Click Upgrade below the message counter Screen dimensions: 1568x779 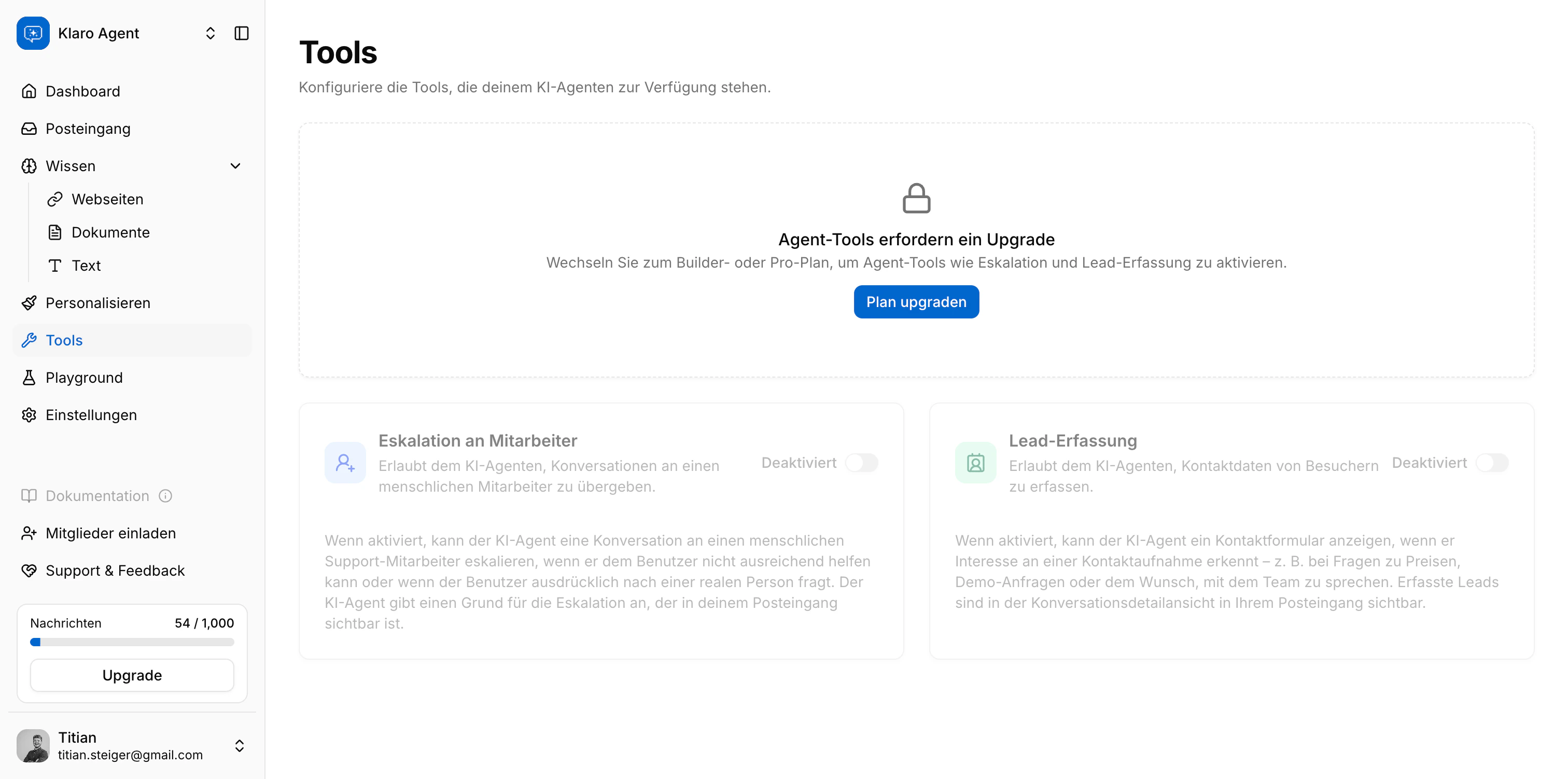point(132,675)
